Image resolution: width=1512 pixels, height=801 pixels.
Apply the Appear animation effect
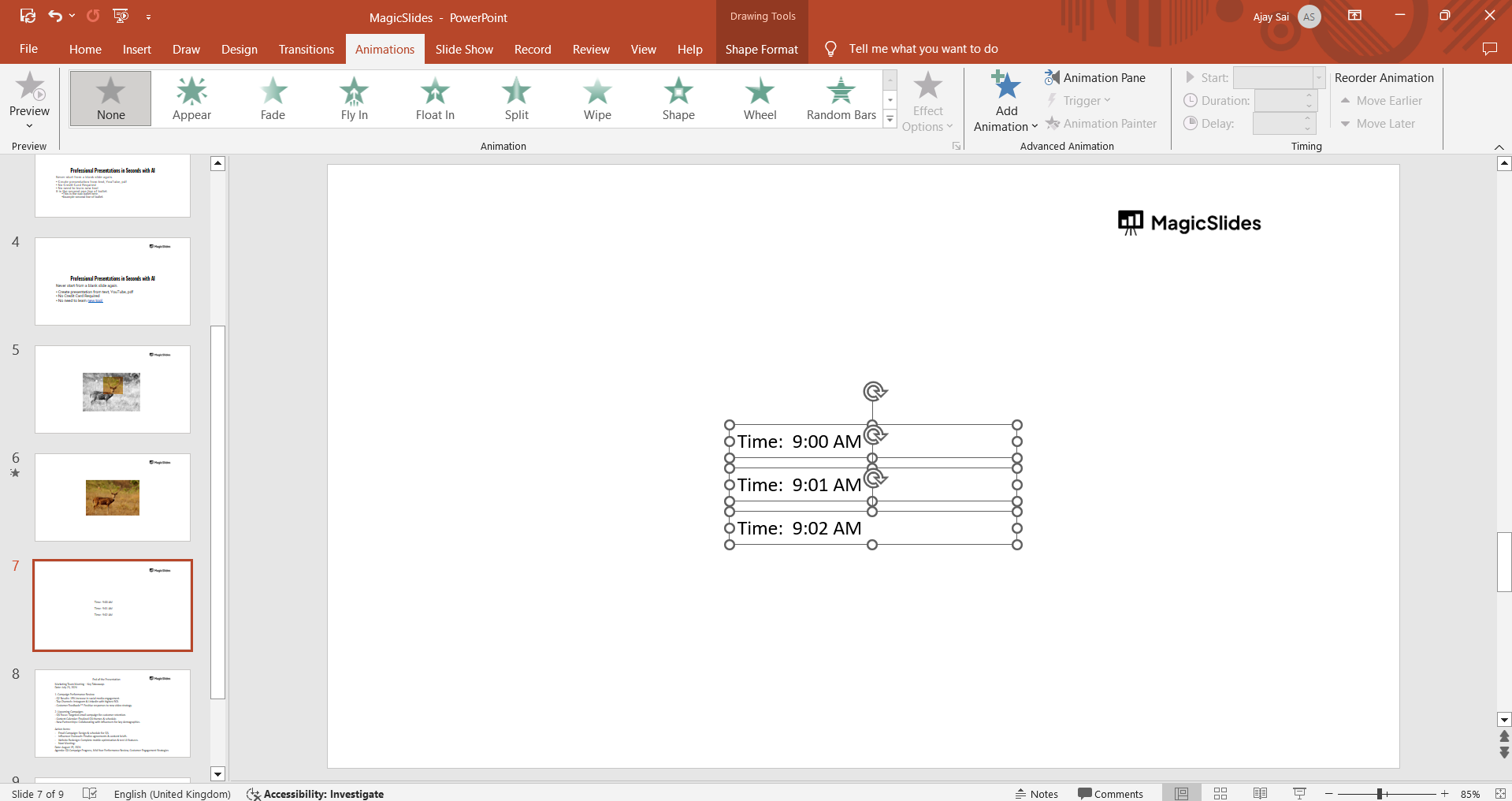(191, 99)
